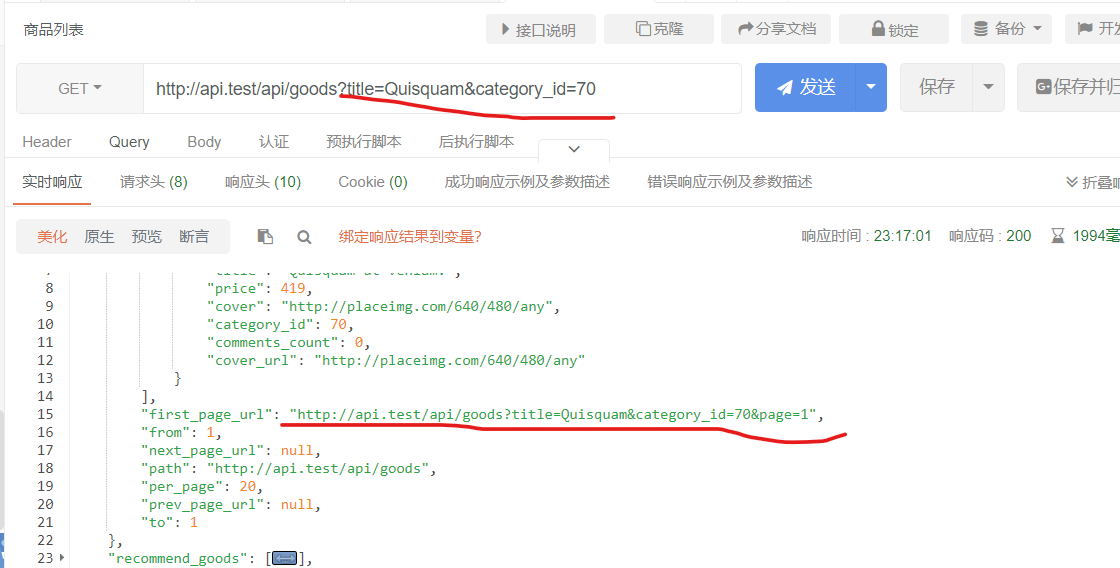Open the 备份 backup dropdown
This screenshot has height=568, width=1120.
tap(1007, 29)
